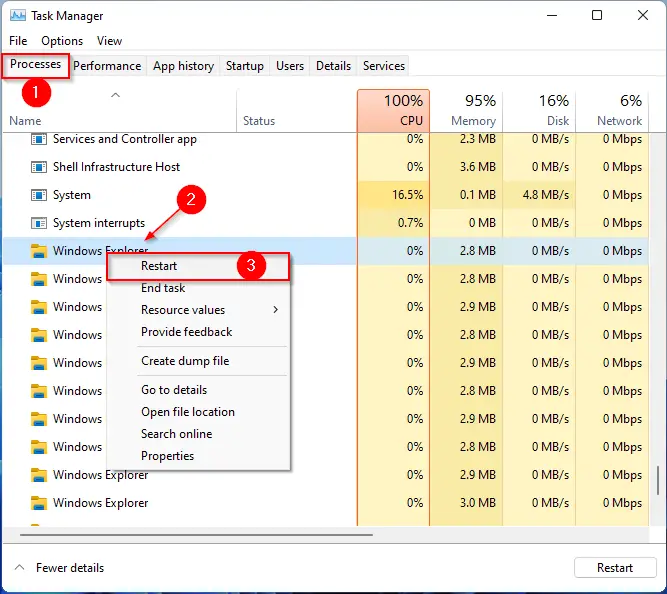Image resolution: width=667 pixels, height=594 pixels.
Task: Click the 0.1 MB memory cell
Action: click(x=466, y=195)
